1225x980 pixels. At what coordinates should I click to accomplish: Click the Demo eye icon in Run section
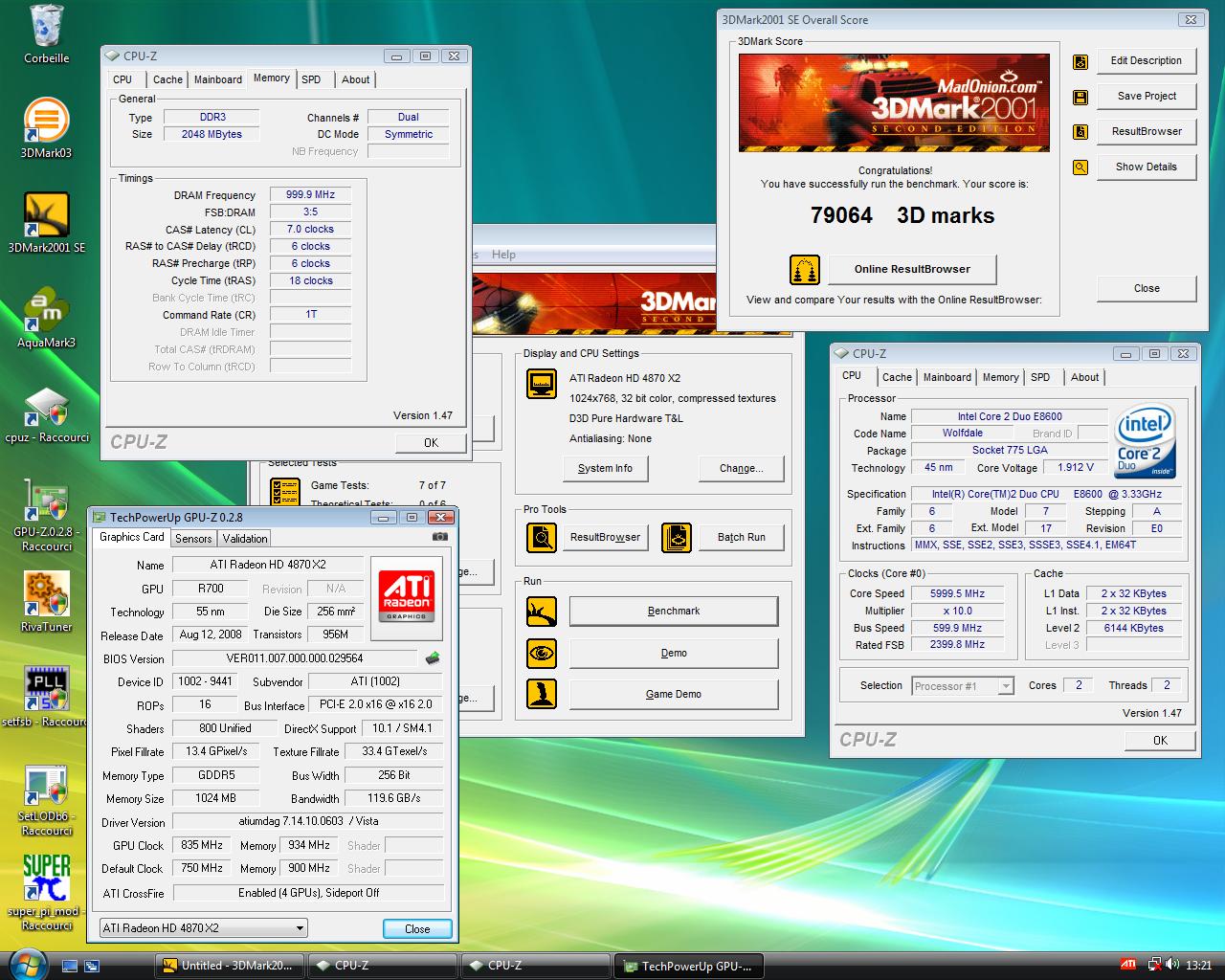click(x=542, y=654)
